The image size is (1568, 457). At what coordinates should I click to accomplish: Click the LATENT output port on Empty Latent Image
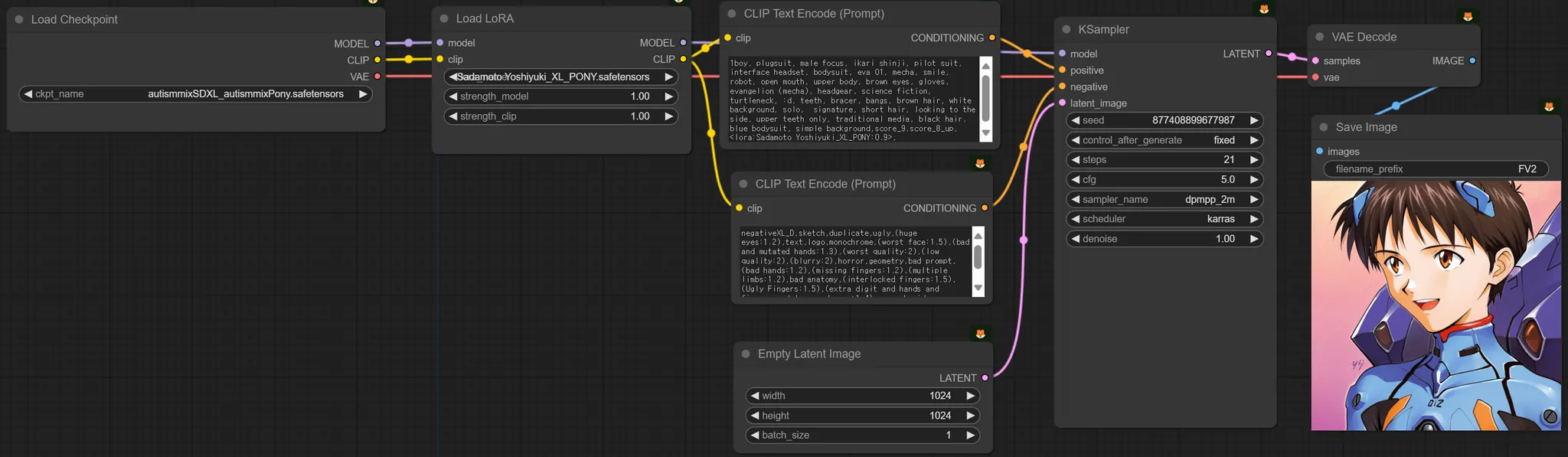[985, 378]
